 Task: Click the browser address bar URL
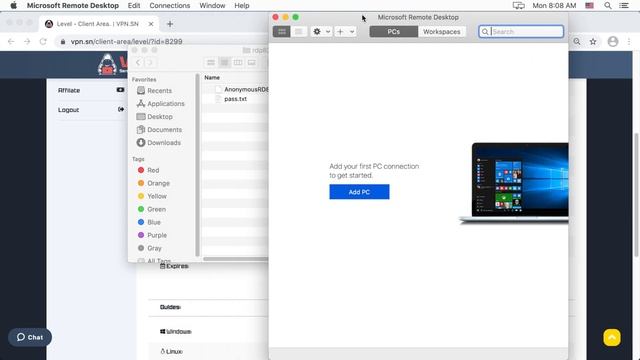(127, 42)
